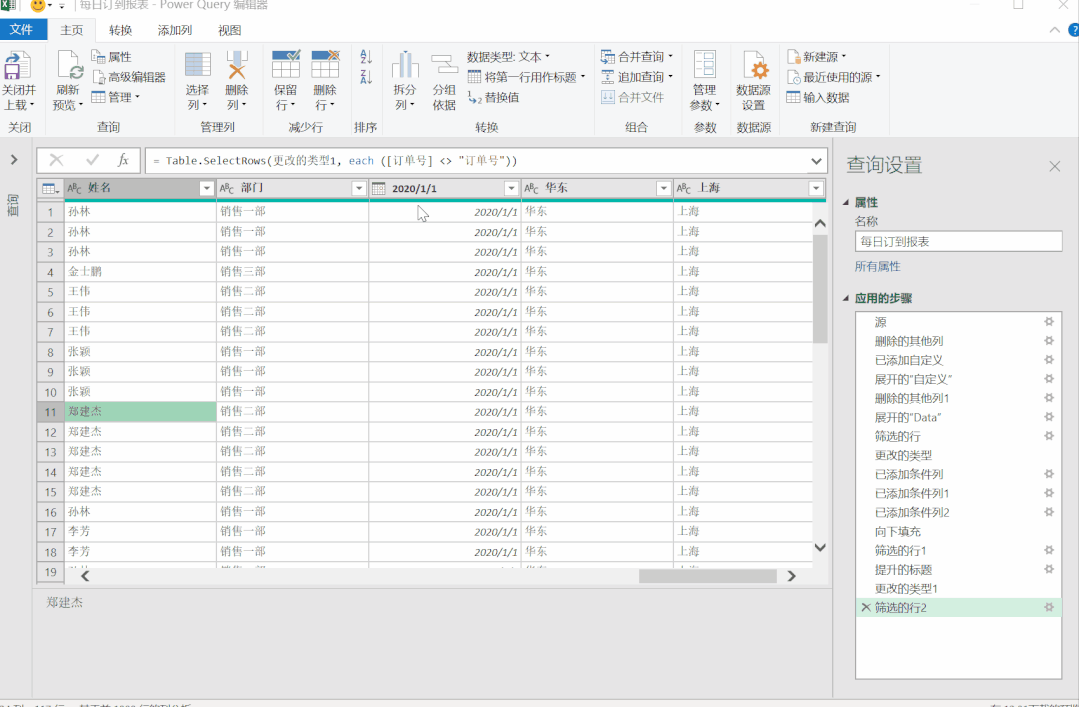Click the Refresh Preview icon
The image size is (1079, 707).
tap(69, 65)
